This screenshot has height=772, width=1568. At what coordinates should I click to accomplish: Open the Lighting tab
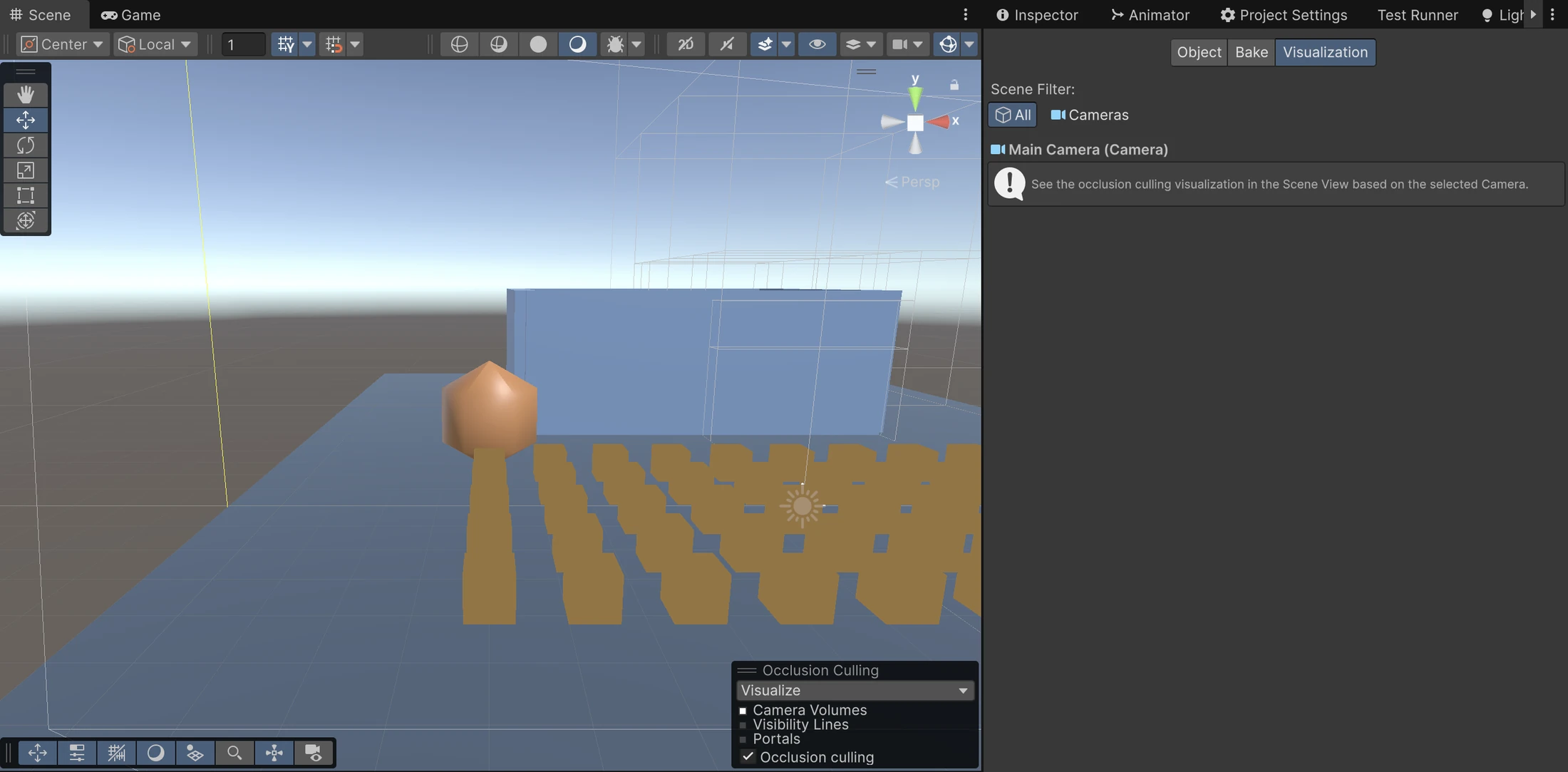pos(1502,14)
